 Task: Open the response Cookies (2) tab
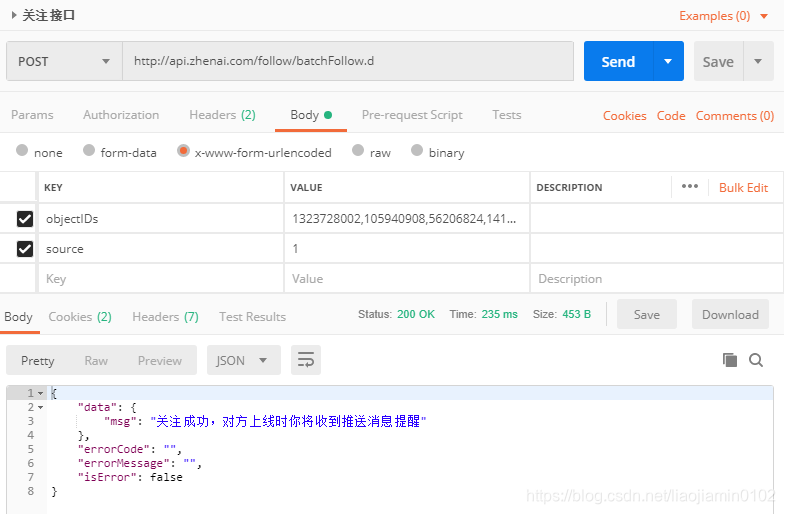80,317
